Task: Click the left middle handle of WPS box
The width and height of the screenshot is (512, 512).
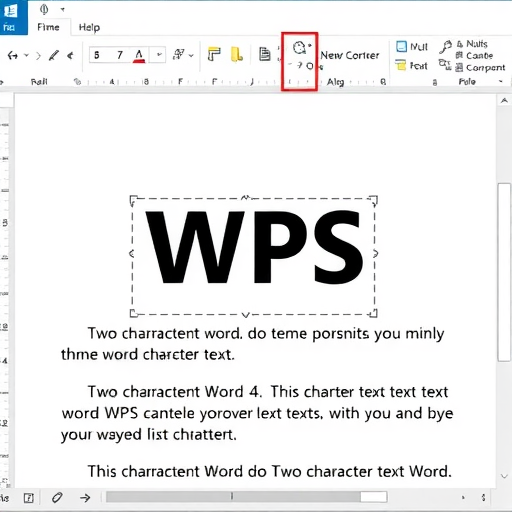Action: click(132, 254)
